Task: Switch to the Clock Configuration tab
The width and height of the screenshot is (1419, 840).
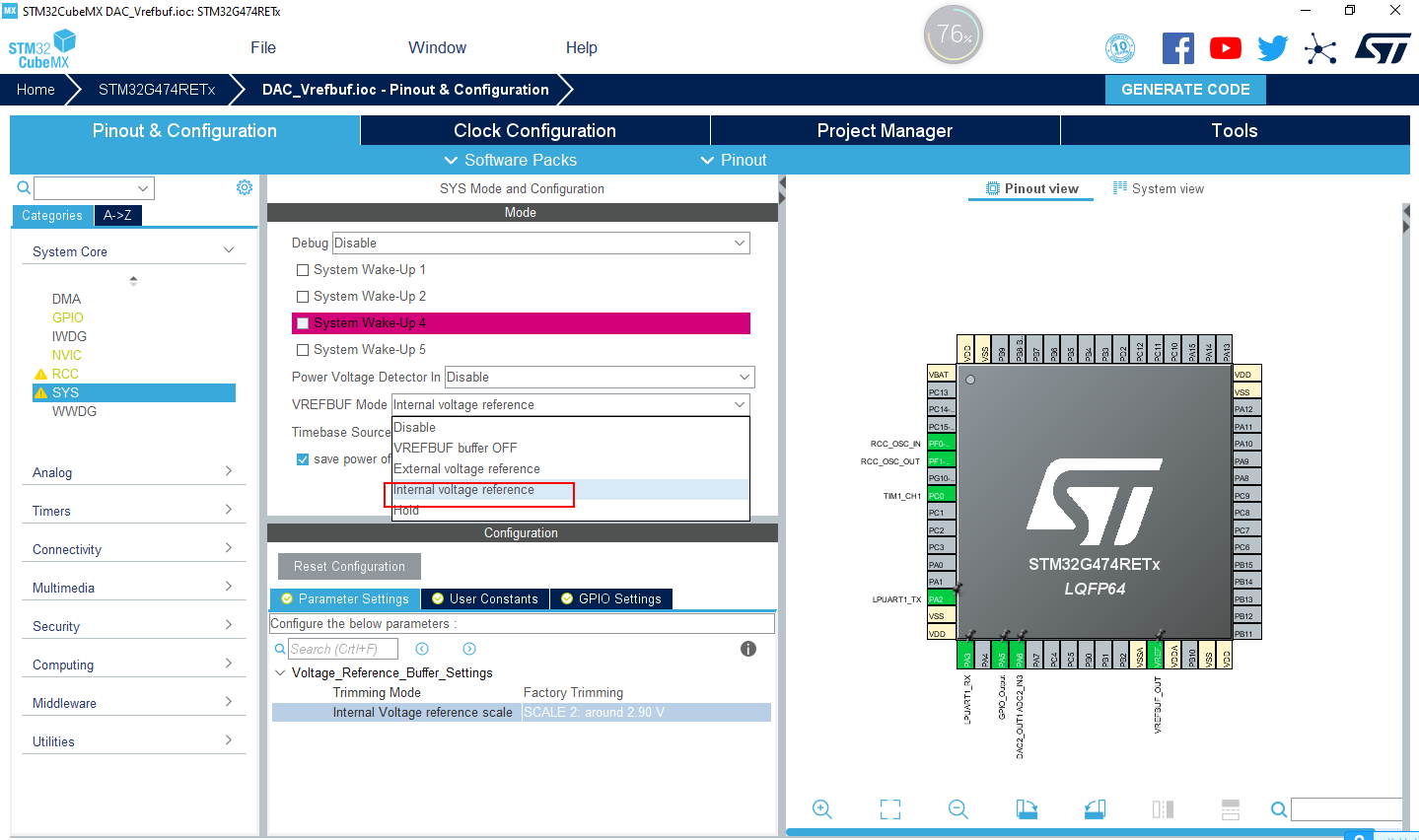Action: (533, 130)
